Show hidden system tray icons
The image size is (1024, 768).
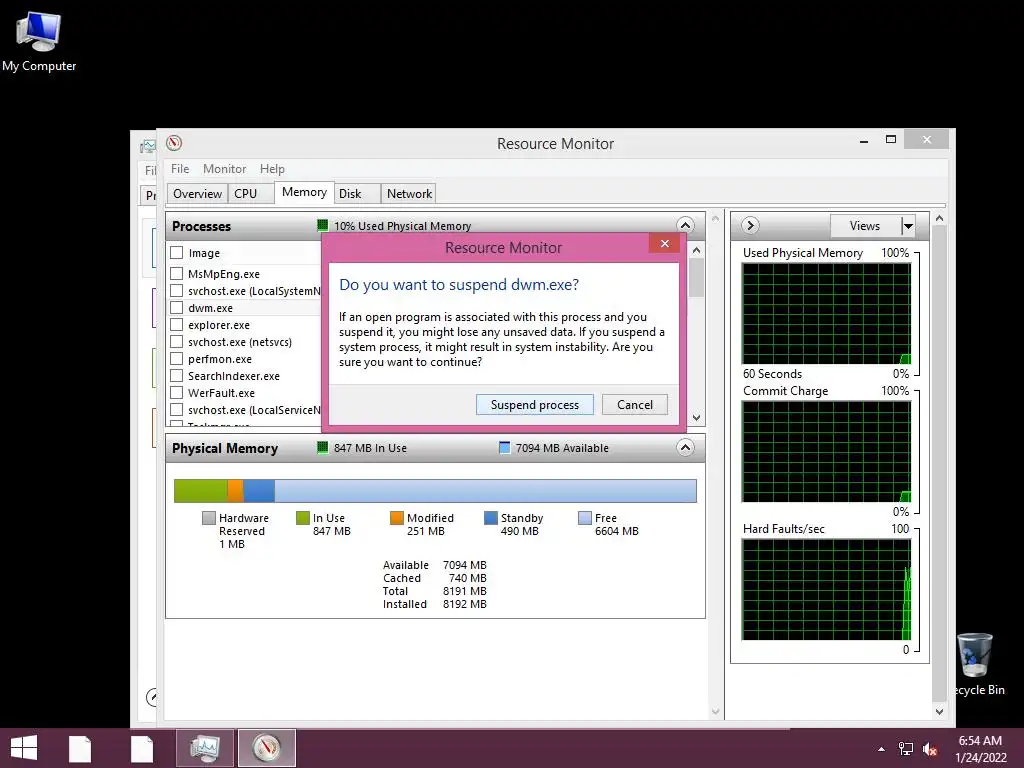(882, 749)
